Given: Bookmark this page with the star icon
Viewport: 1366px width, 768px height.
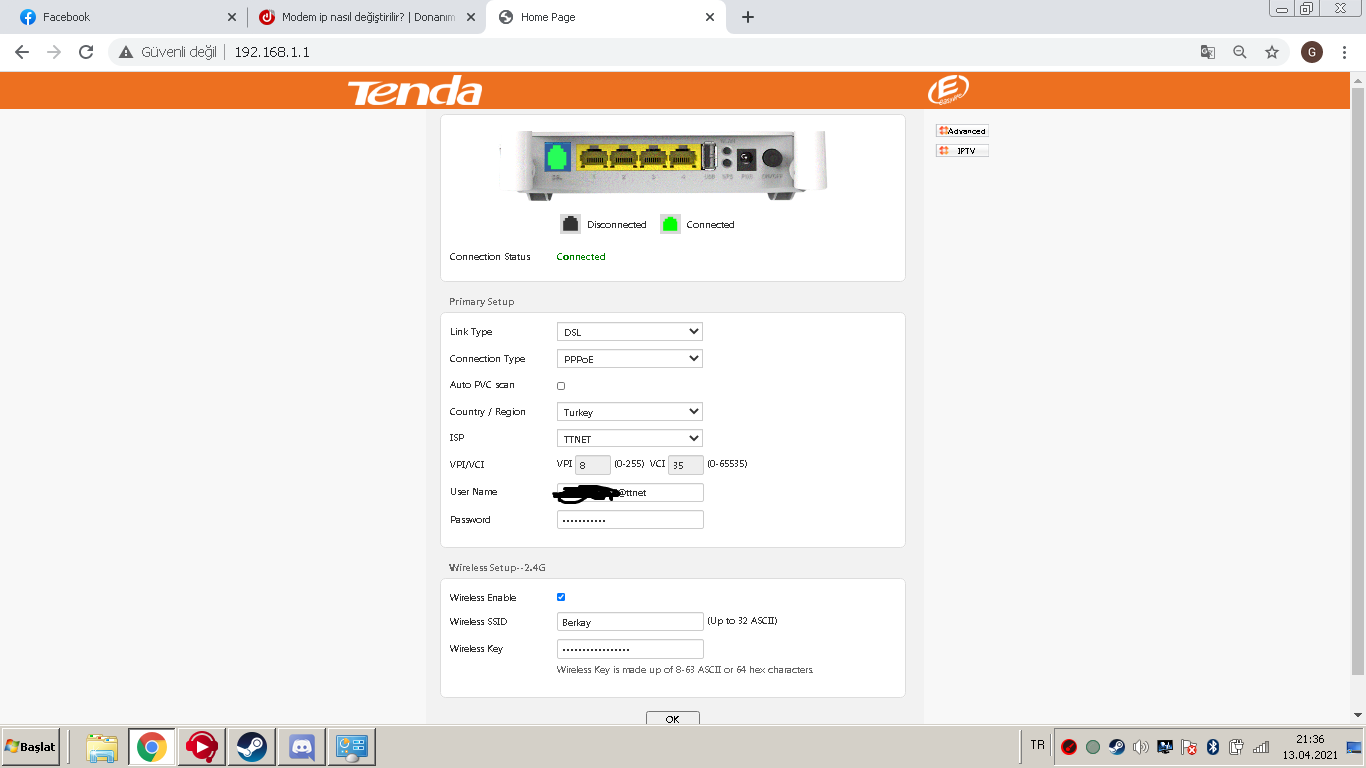Looking at the screenshot, I should [x=1272, y=52].
